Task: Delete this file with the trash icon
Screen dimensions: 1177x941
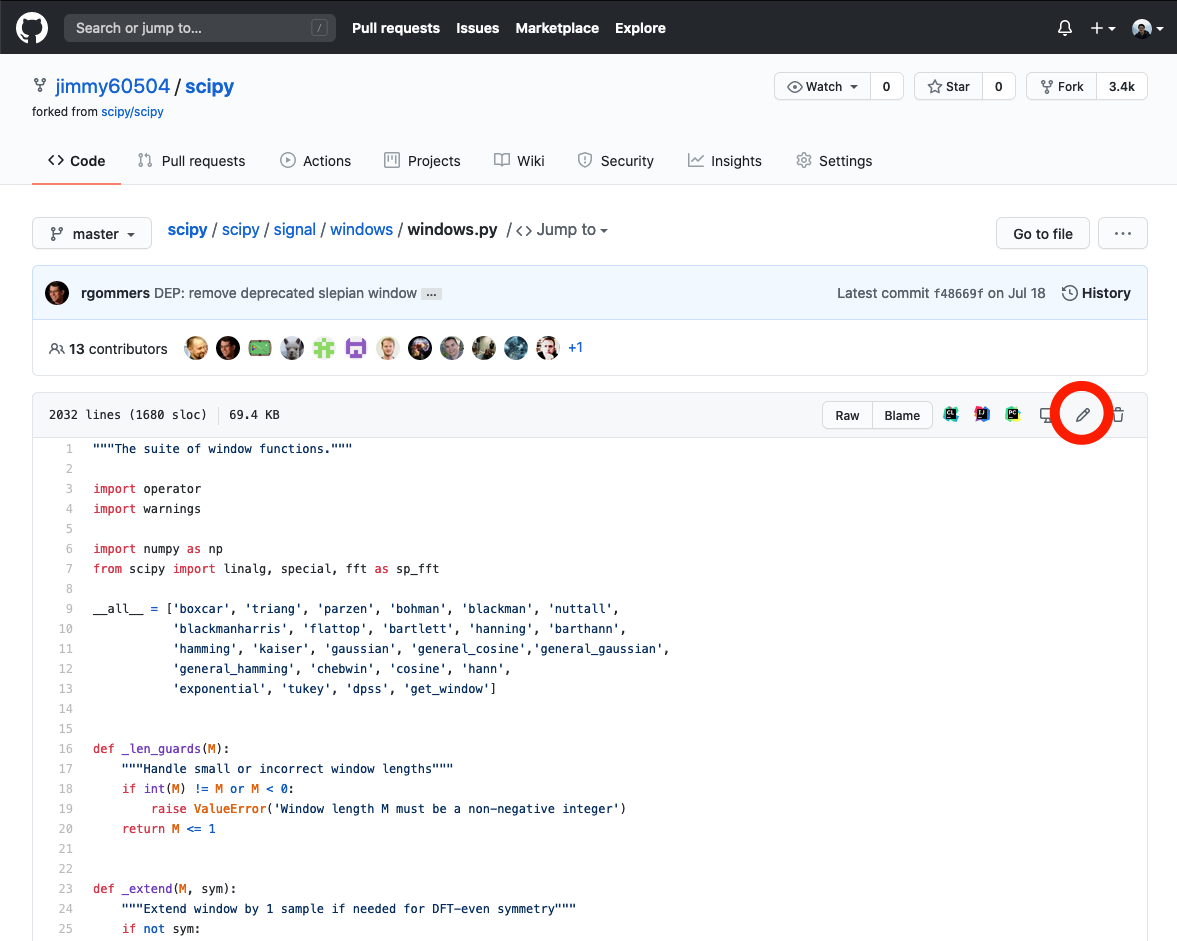Action: point(1118,415)
